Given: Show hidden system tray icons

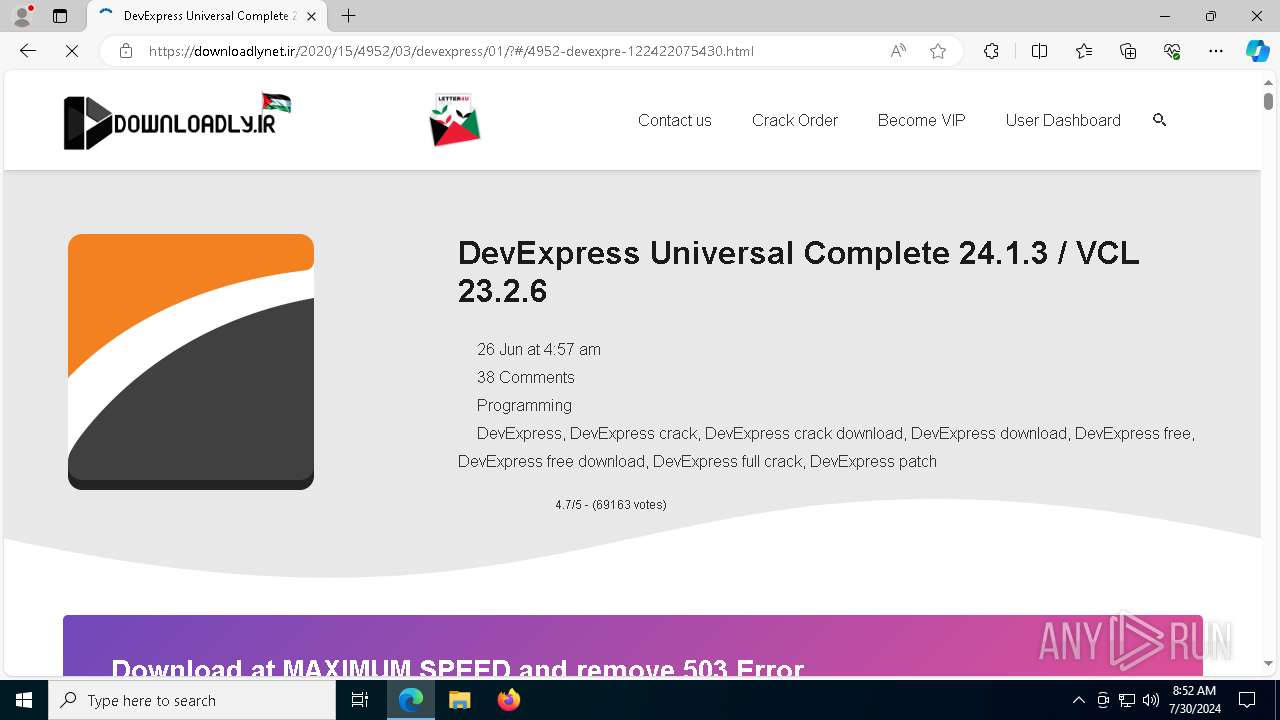Looking at the screenshot, I should [x=1078, y=700].
